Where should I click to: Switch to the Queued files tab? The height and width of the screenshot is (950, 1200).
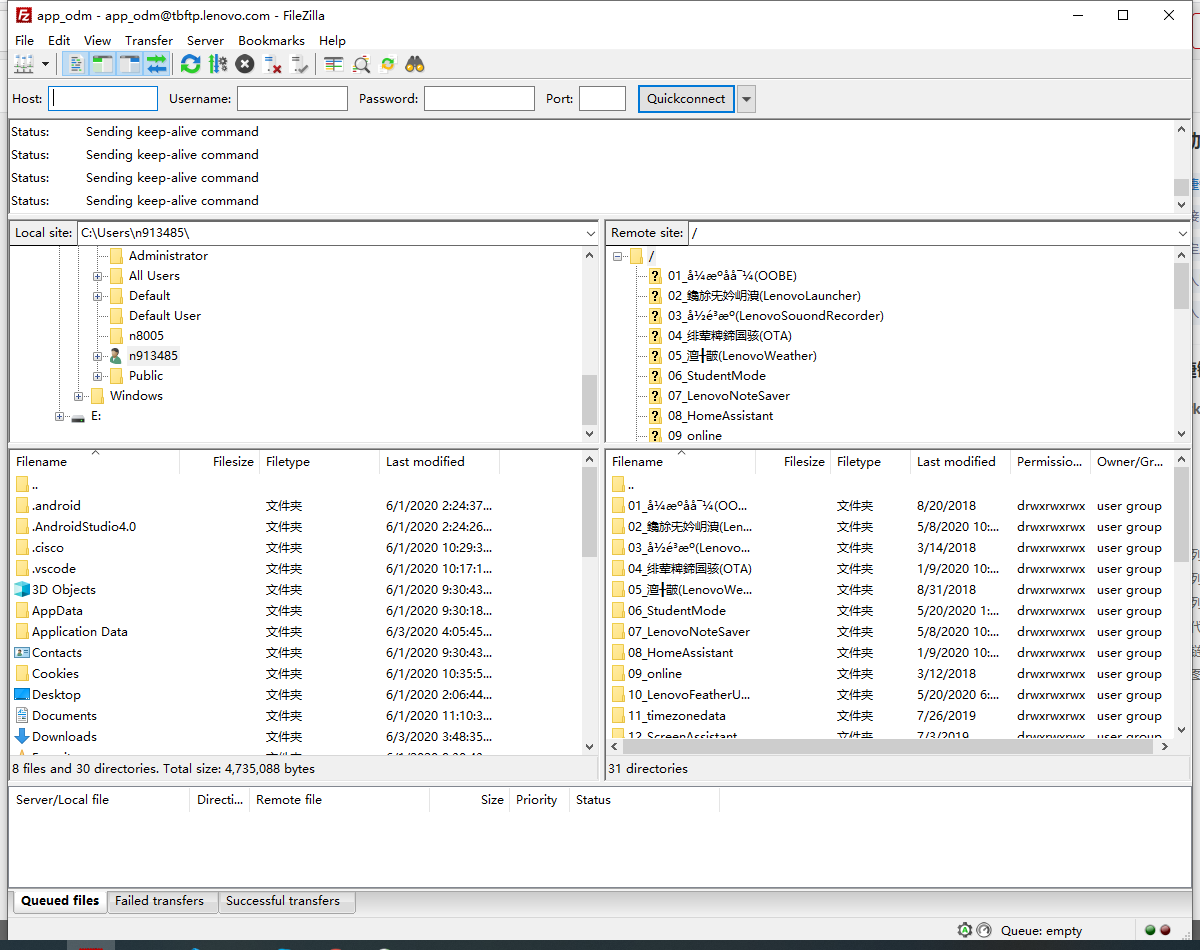click(x=60, y=901)
